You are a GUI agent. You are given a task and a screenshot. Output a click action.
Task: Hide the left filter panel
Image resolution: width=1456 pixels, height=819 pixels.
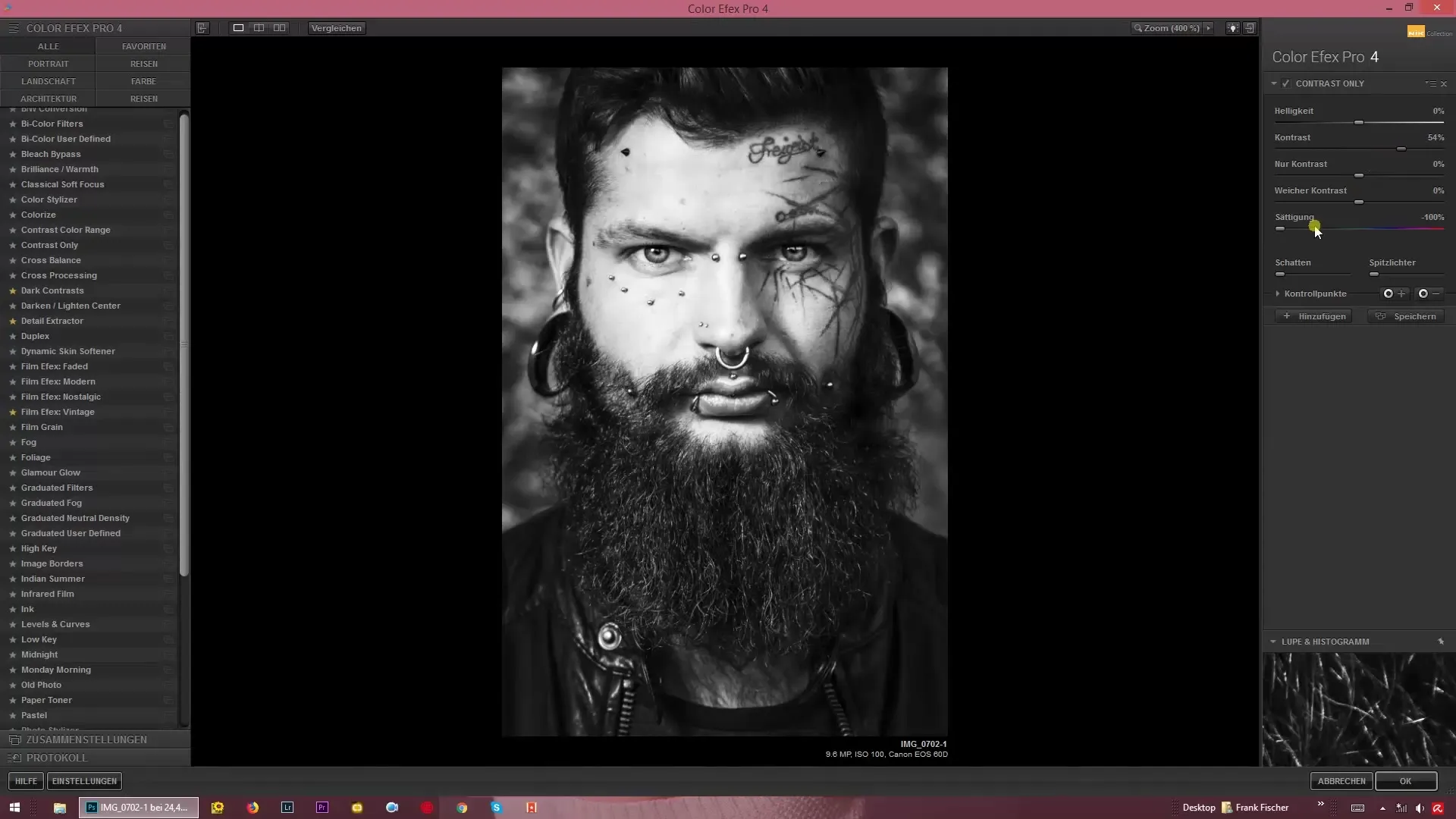coord(202,28)
